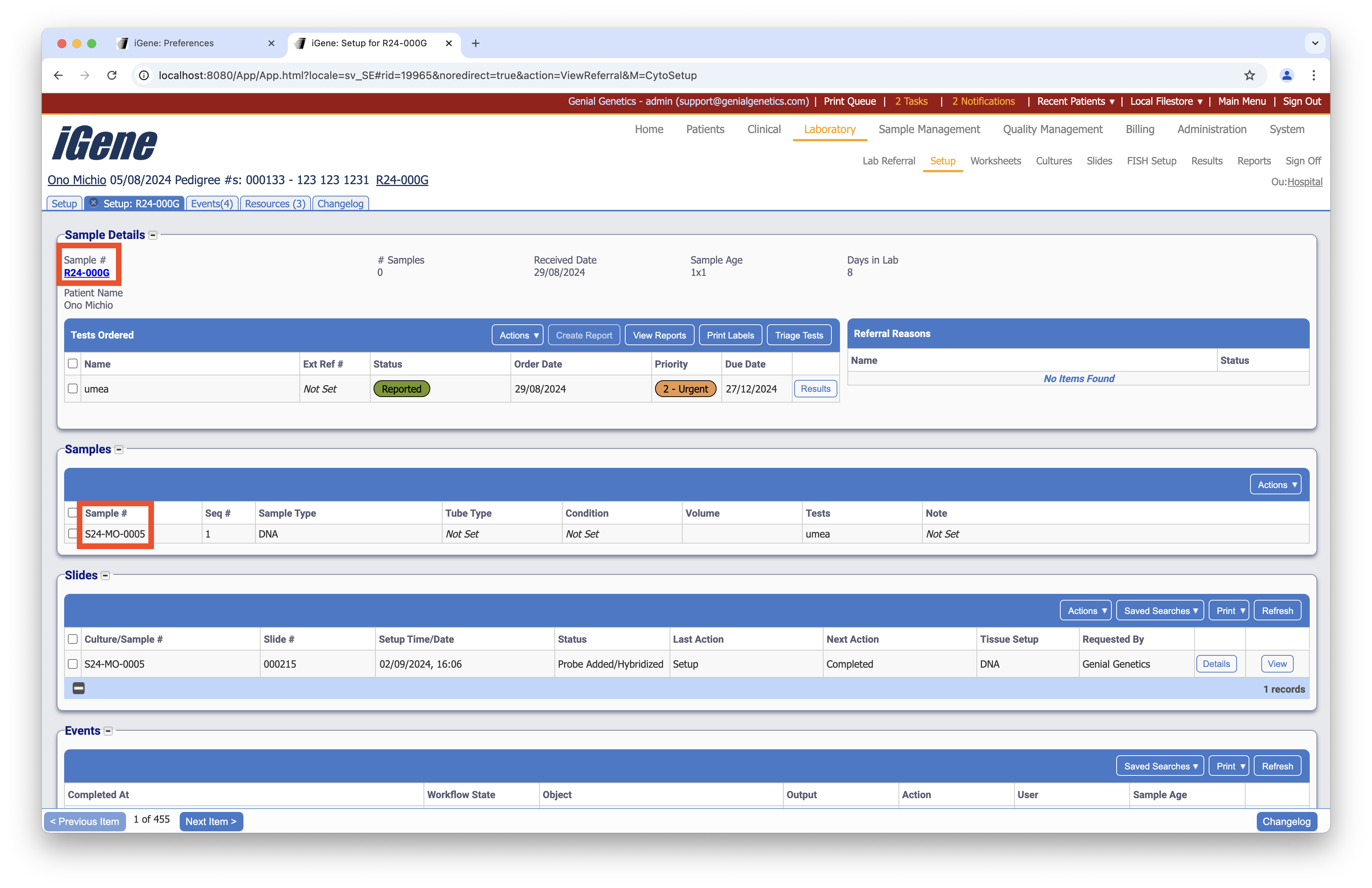Screen dimensions: 1372x888
Task: Select all slides with header checkbox
Action: pyautogui.click(x=73, y=639)
